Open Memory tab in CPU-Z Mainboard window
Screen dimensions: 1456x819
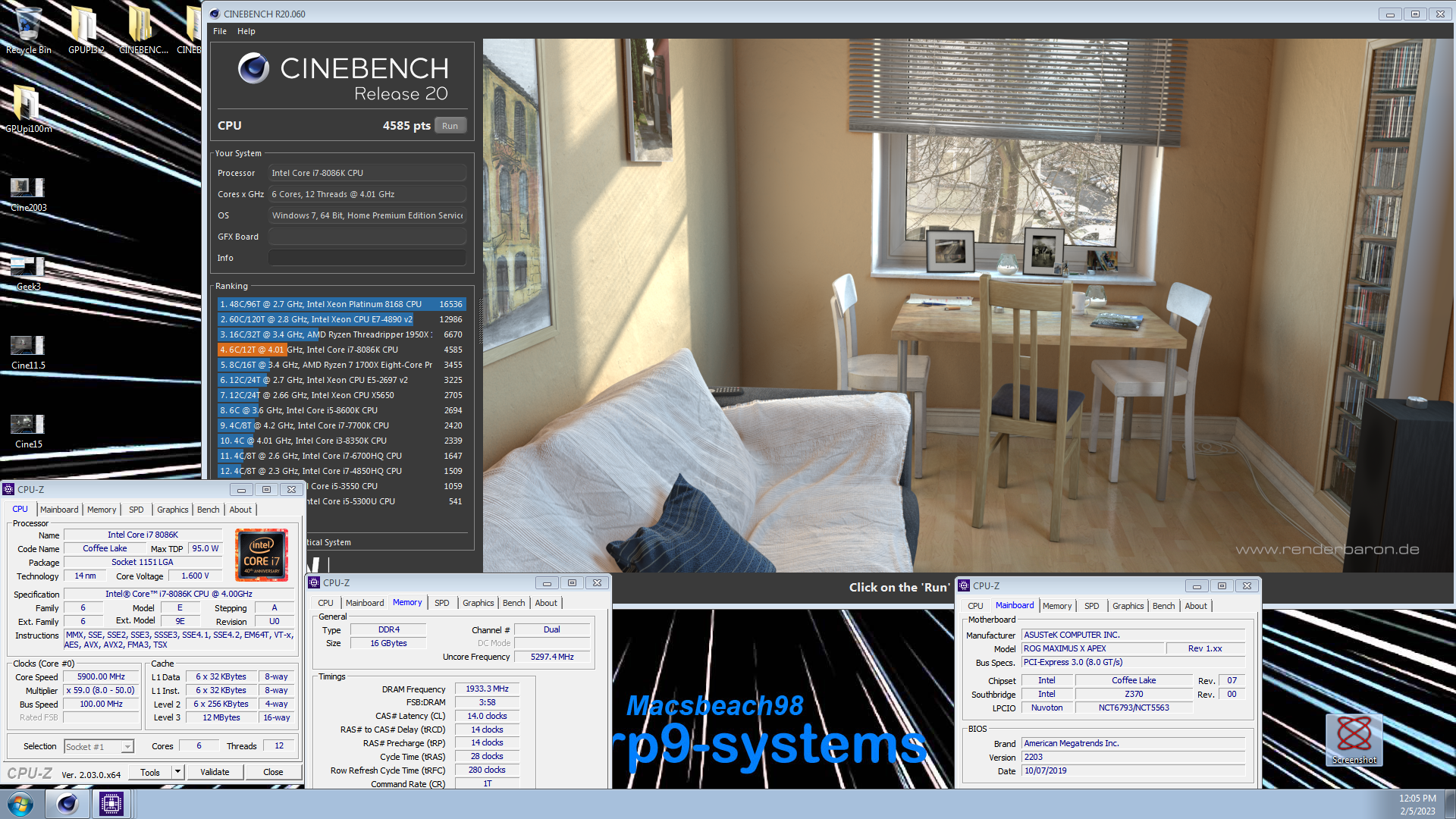(1057, 606)
